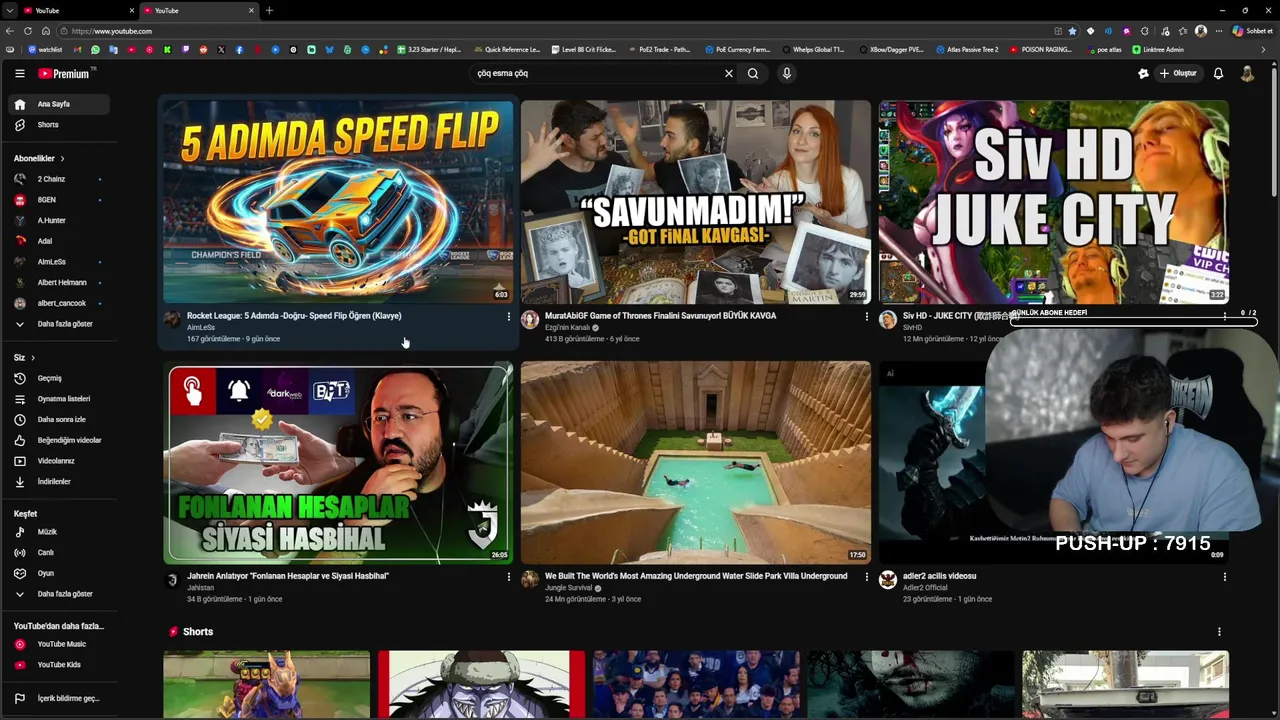This screenshot has height=720, width=1280.
Task: Open İndirilenler downloads
Action: point(59,481)
